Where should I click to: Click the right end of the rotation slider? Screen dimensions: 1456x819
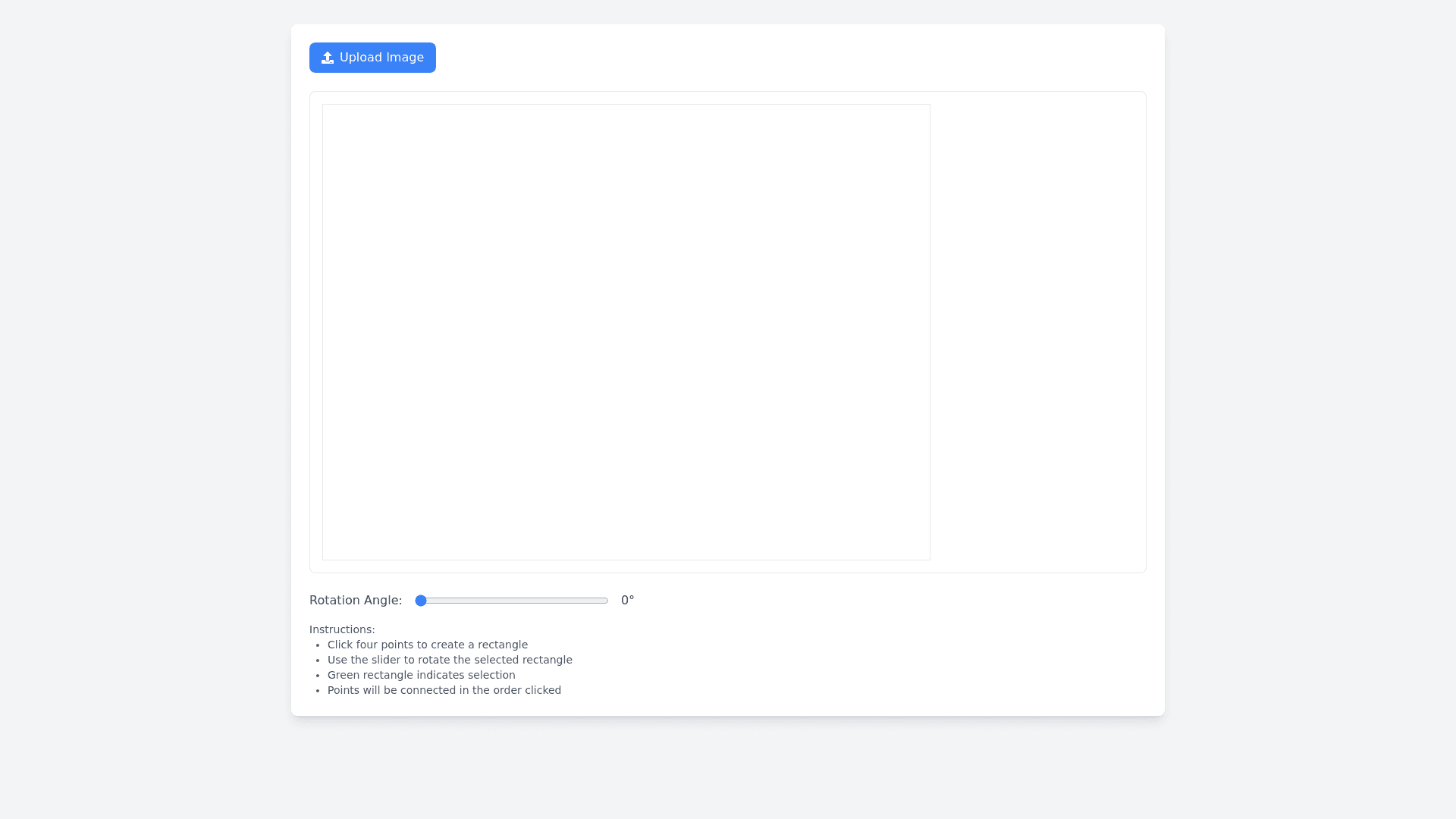605,601
